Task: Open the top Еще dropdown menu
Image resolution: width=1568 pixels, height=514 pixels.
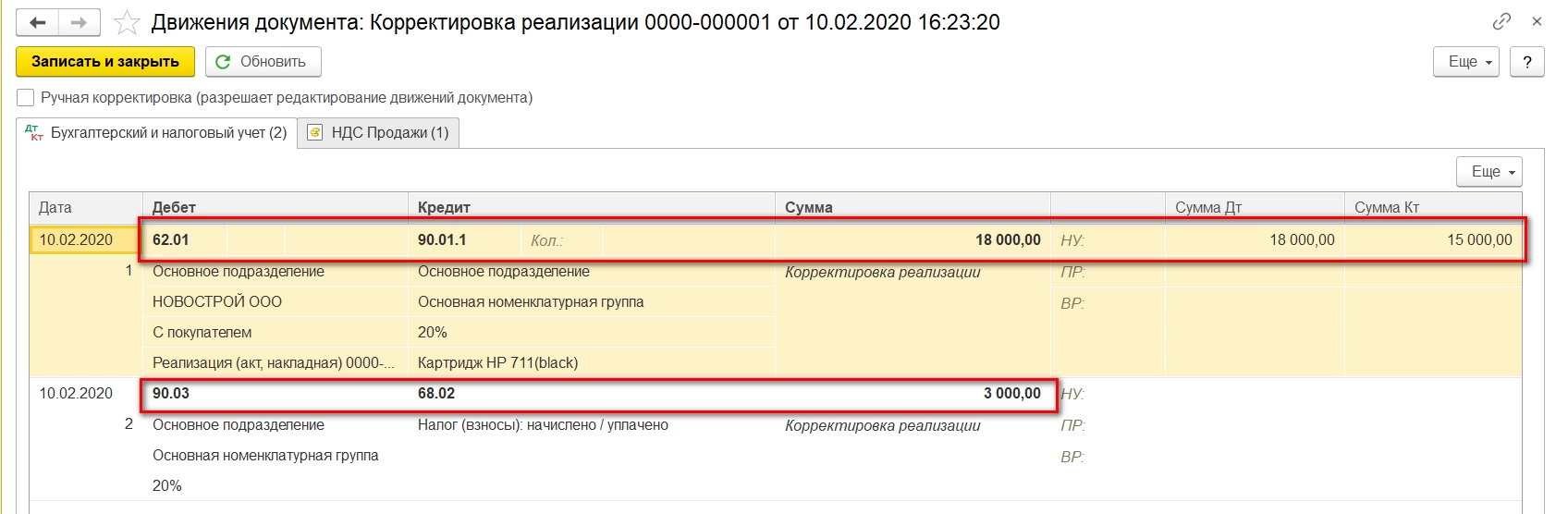Action: point(1466,62)
